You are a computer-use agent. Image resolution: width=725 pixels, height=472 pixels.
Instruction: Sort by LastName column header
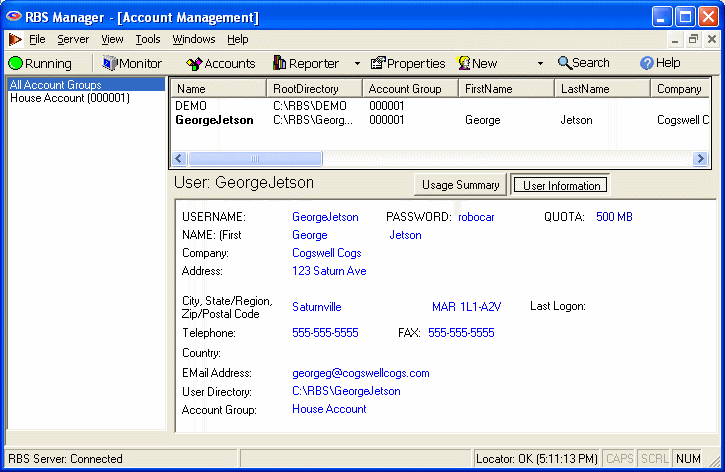coord(602,88)
